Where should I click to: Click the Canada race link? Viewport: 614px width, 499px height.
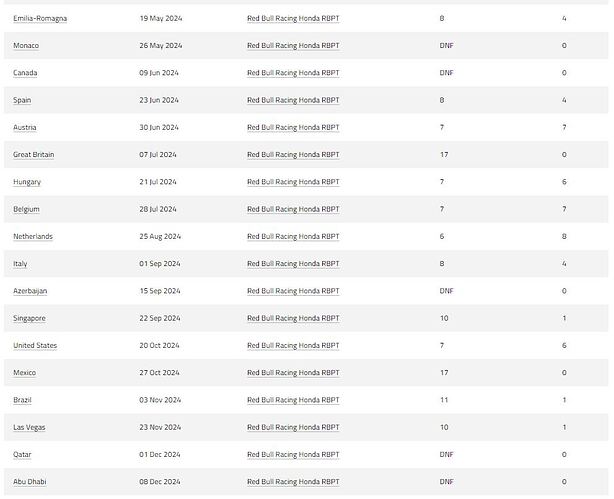coord(26,73)
